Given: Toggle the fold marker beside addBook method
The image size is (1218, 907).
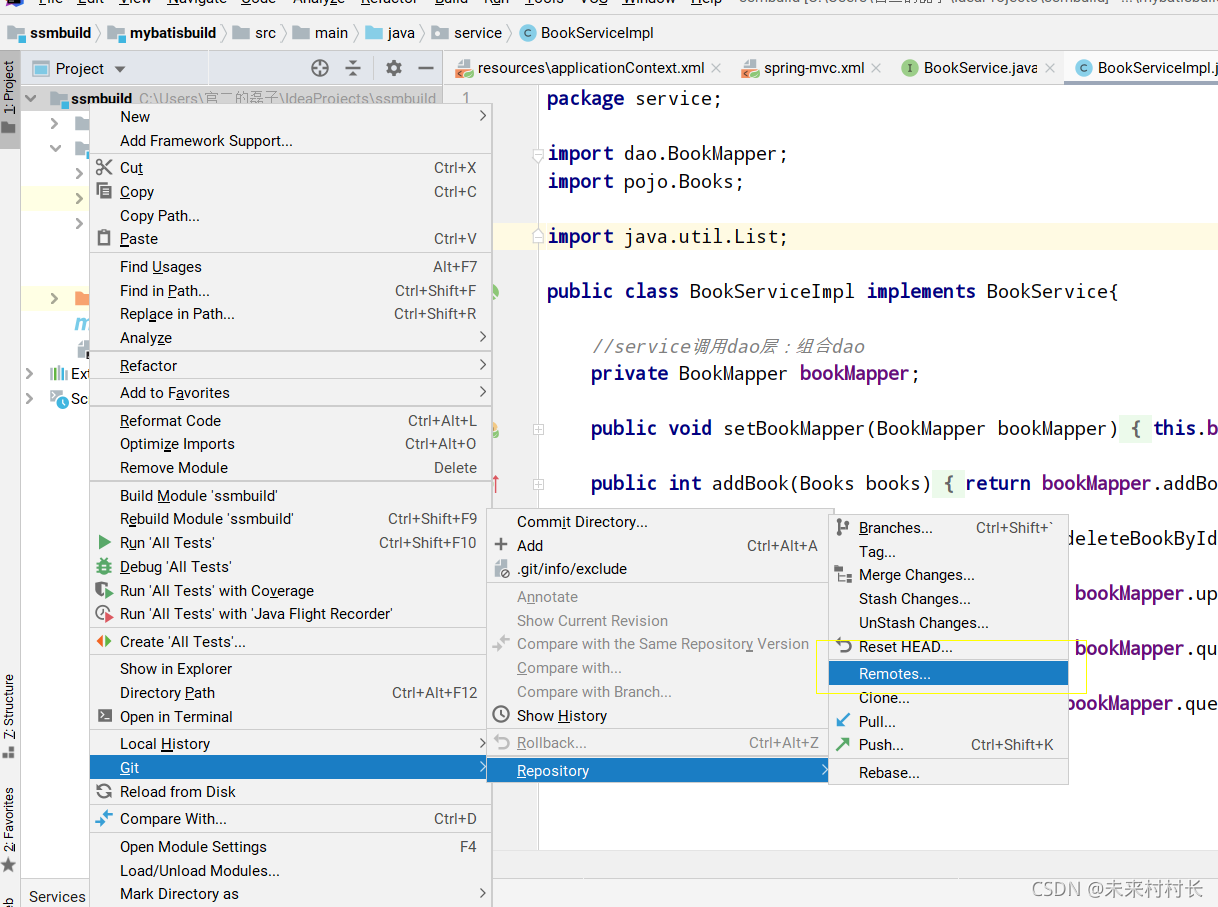Looking at the screenshot, I should coord(538,484).
